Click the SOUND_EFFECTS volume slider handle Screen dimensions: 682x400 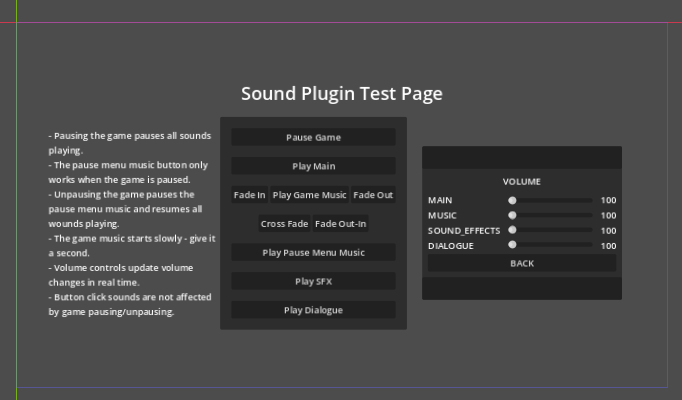[512, 230]
